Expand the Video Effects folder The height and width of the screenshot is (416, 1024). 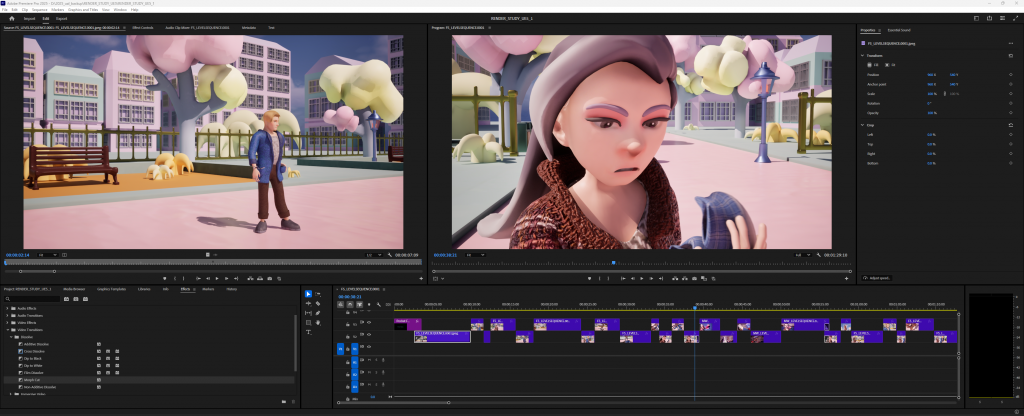(x=9, y=323)
